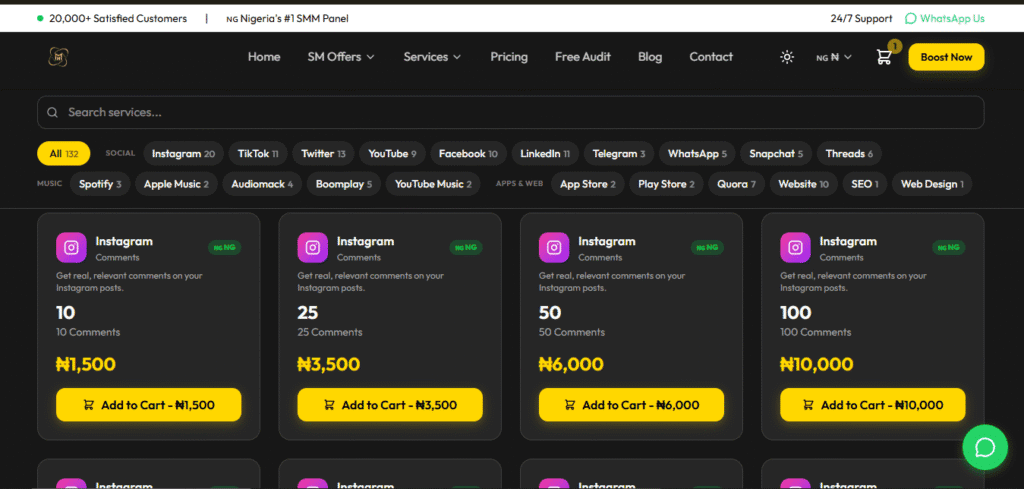Filter by Threads 6

click(x=850, y=153)
